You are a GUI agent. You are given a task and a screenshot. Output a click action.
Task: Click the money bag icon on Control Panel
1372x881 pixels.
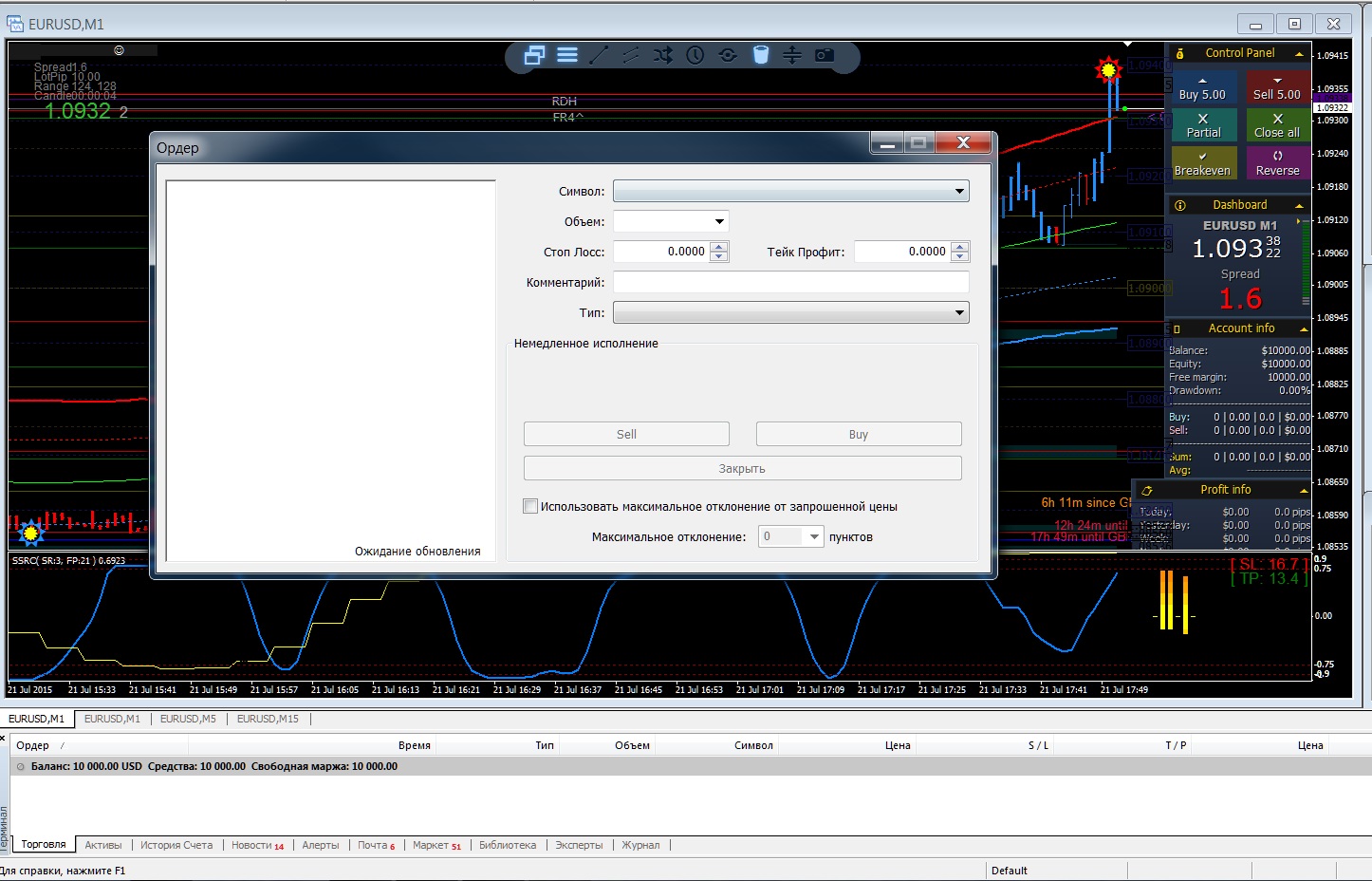tap(1179, 54)
